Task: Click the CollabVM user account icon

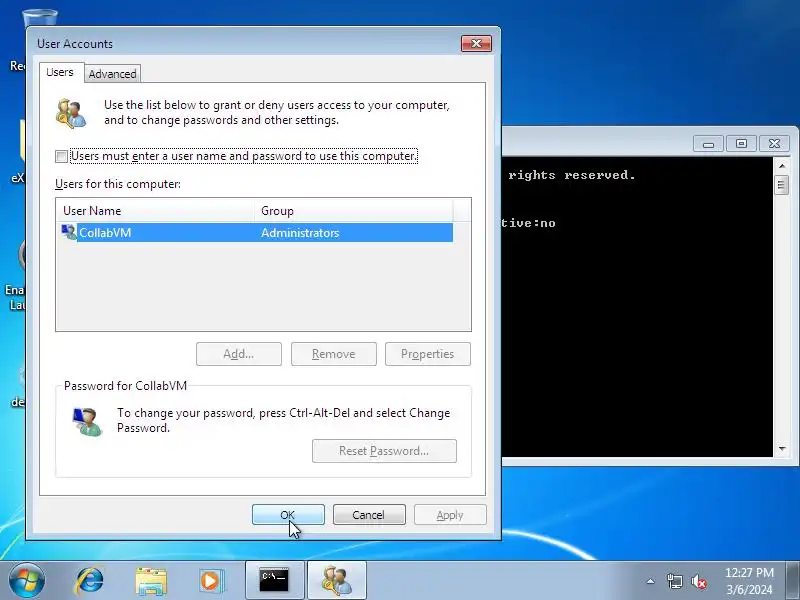Action: (69, 232)
